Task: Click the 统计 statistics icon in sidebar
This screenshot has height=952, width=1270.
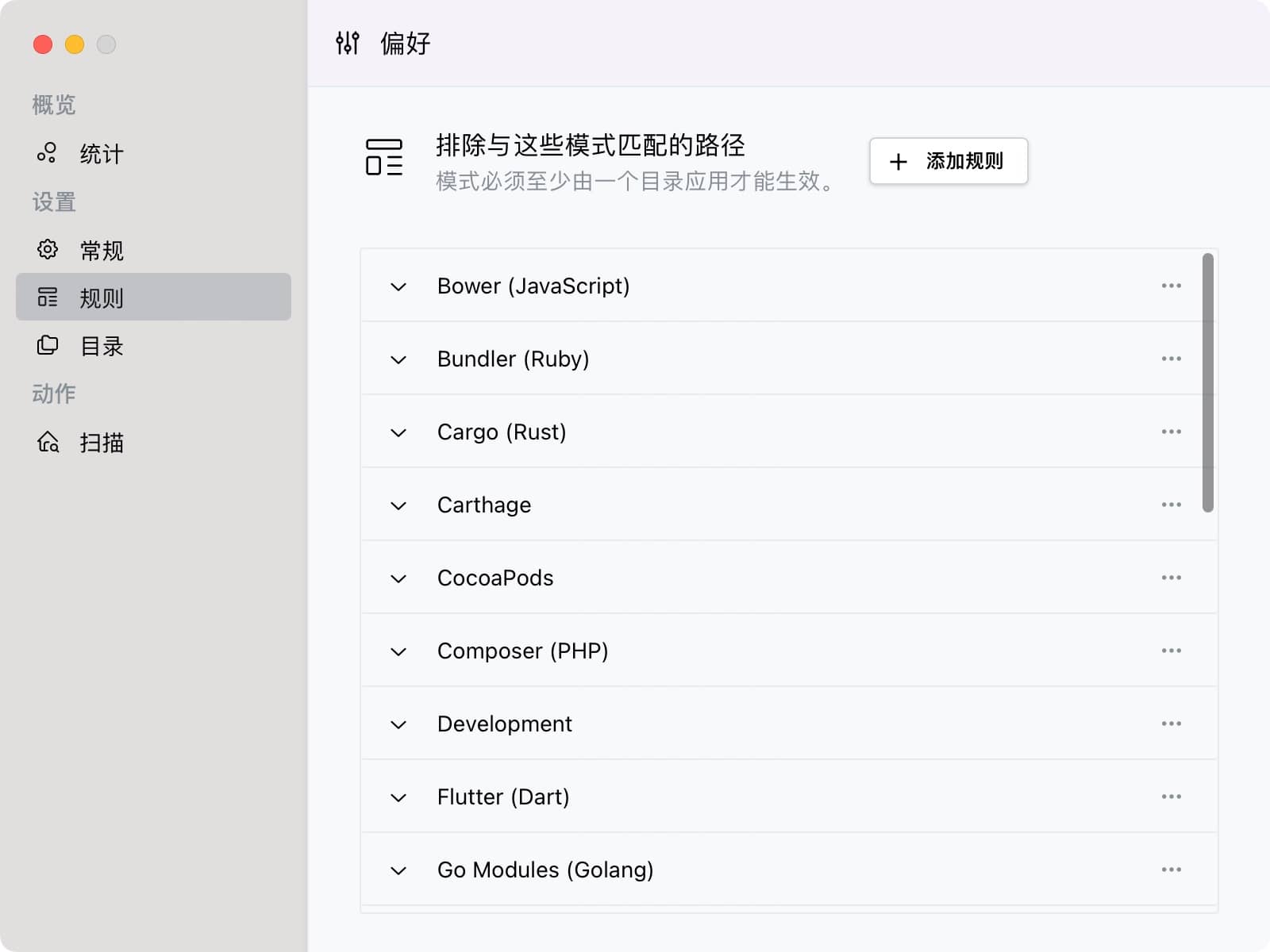Action: click(x=47, y=152)
